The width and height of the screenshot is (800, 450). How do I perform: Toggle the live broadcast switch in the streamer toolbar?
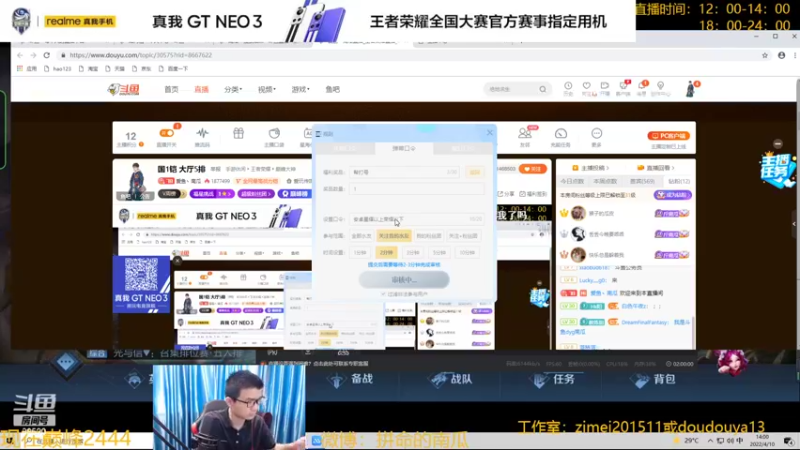166,133
